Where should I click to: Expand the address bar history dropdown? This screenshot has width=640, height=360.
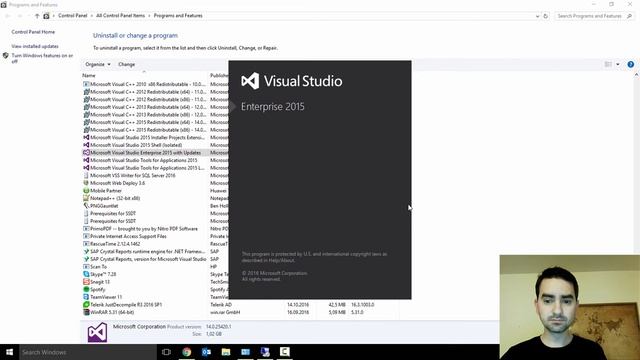click(537, 16)
